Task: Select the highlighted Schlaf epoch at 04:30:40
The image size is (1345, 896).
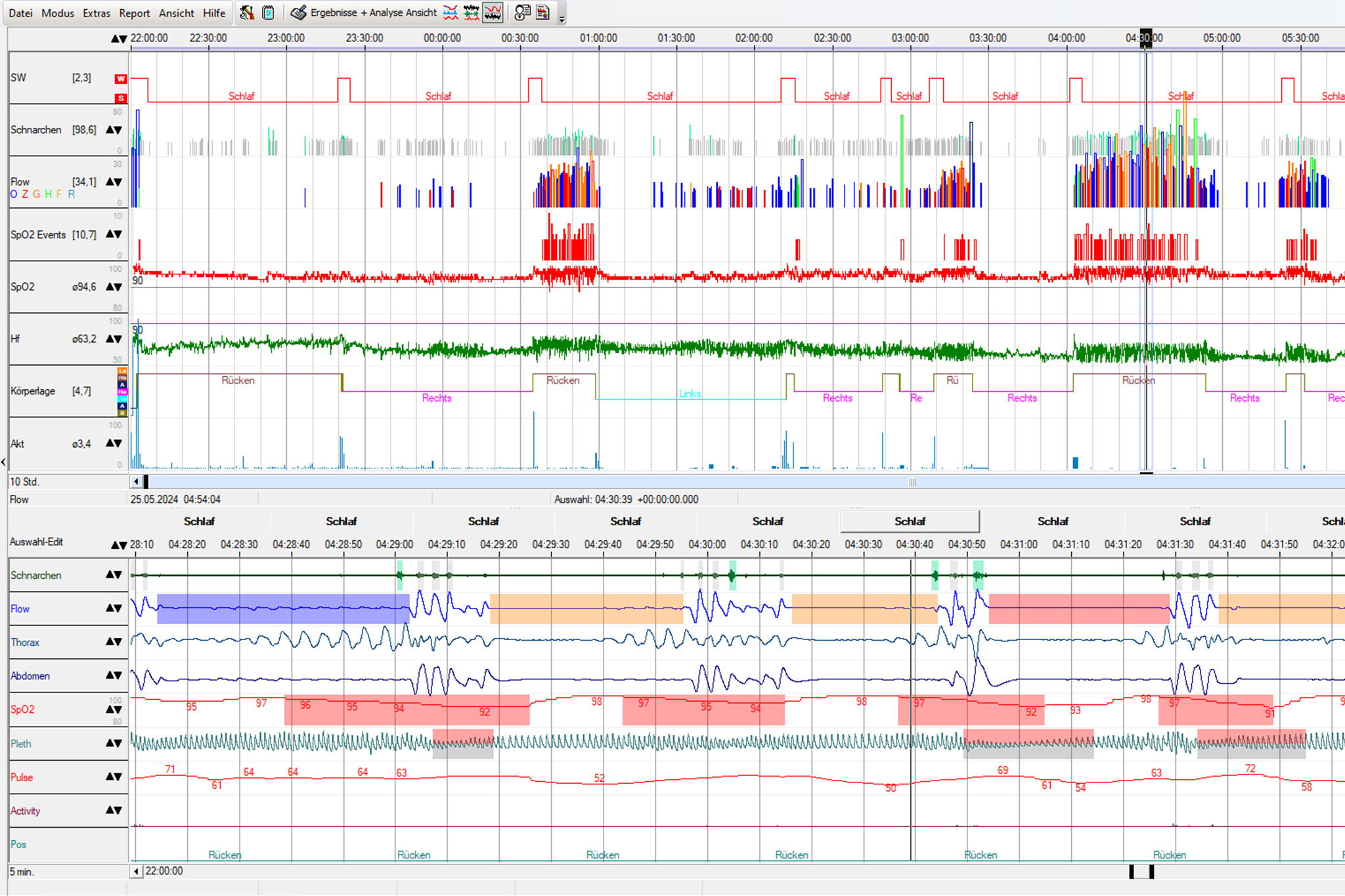Action: [x=910, y=521]
